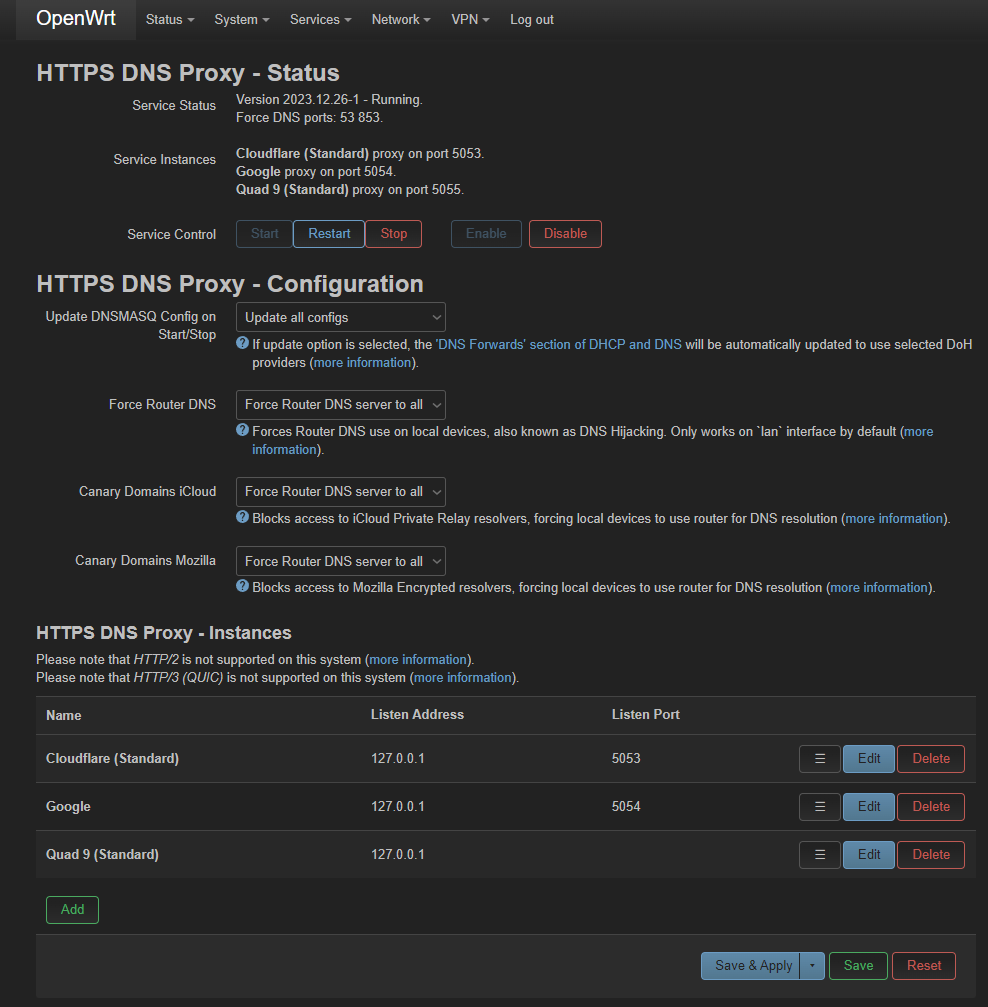Click help icon under Force Router DNS dropdown
This screenshot has height=1007, width=988.
[x=242, y=430]
